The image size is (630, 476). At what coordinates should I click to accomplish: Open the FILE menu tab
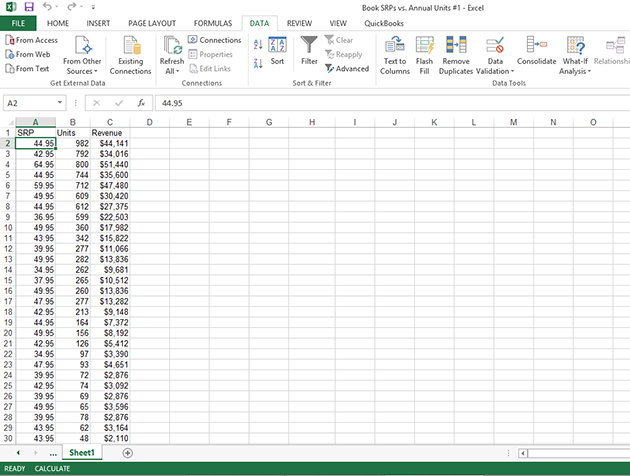tap(18, 22)
